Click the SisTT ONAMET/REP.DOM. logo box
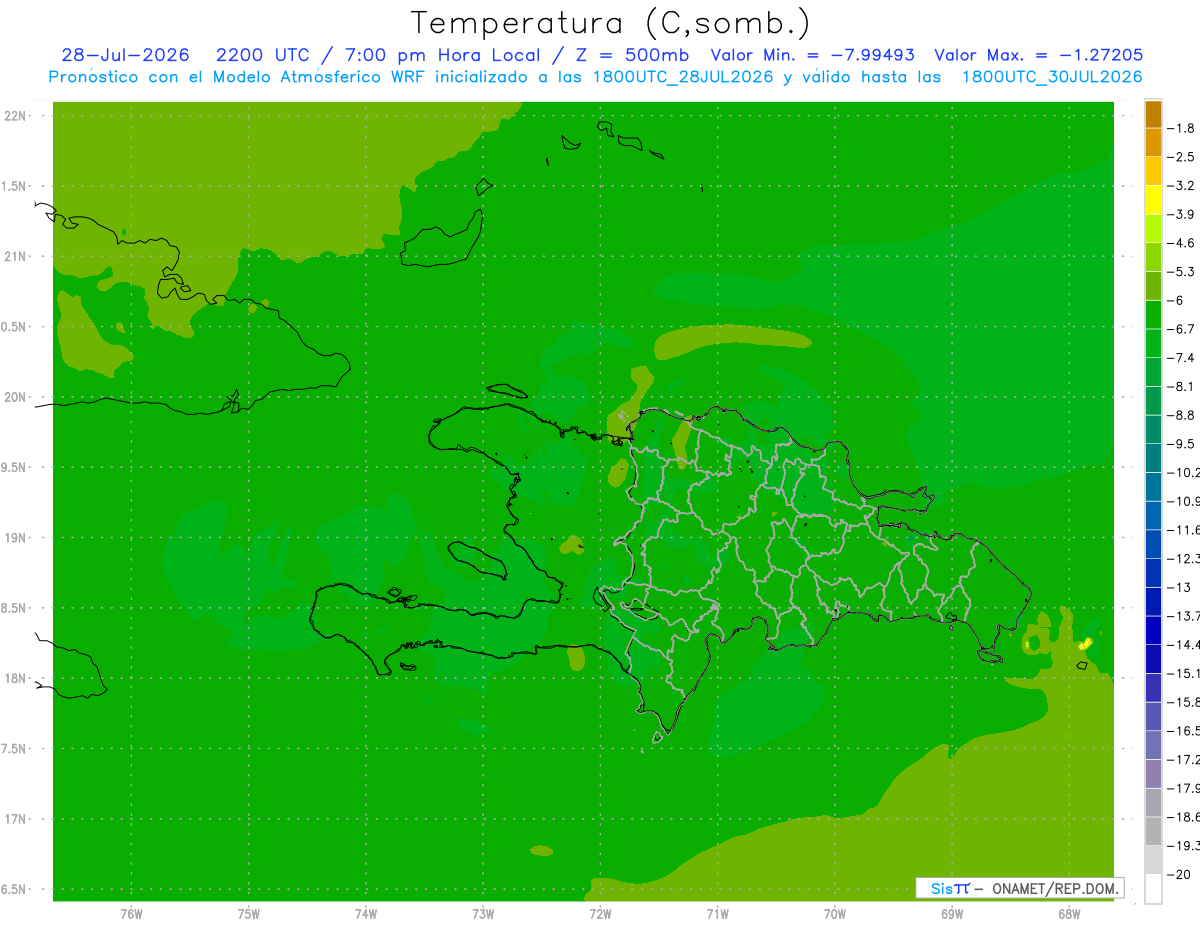 (x=1019, y=888)
